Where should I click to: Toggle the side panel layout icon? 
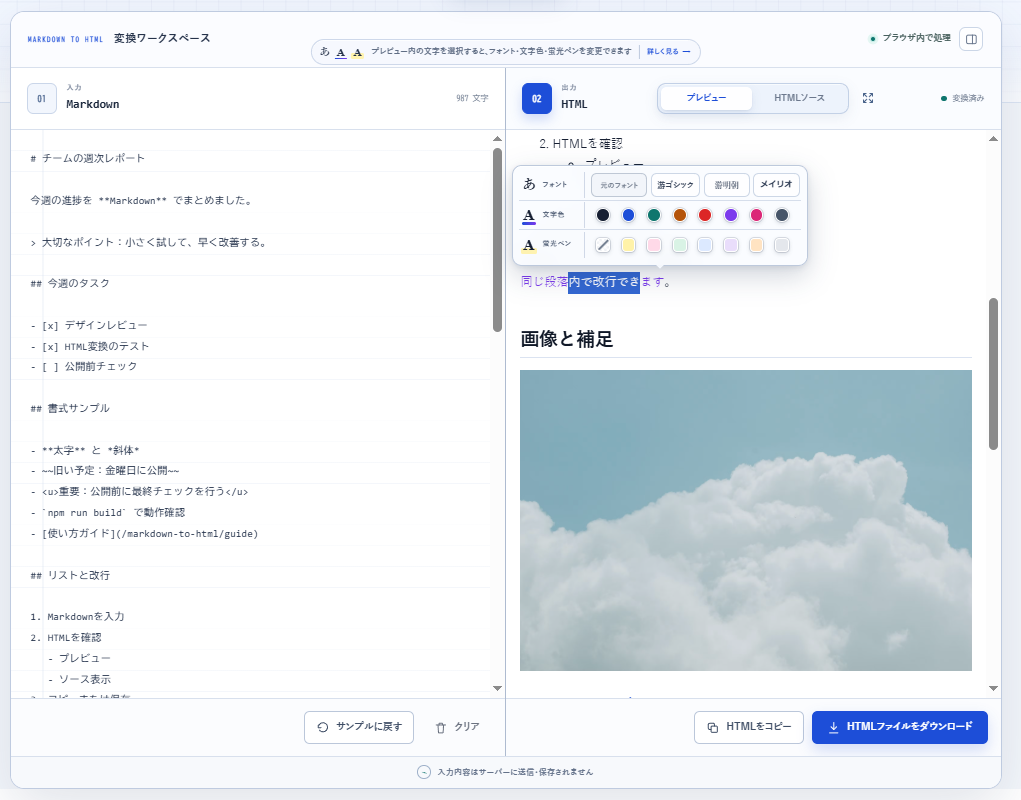click(971, 39)
